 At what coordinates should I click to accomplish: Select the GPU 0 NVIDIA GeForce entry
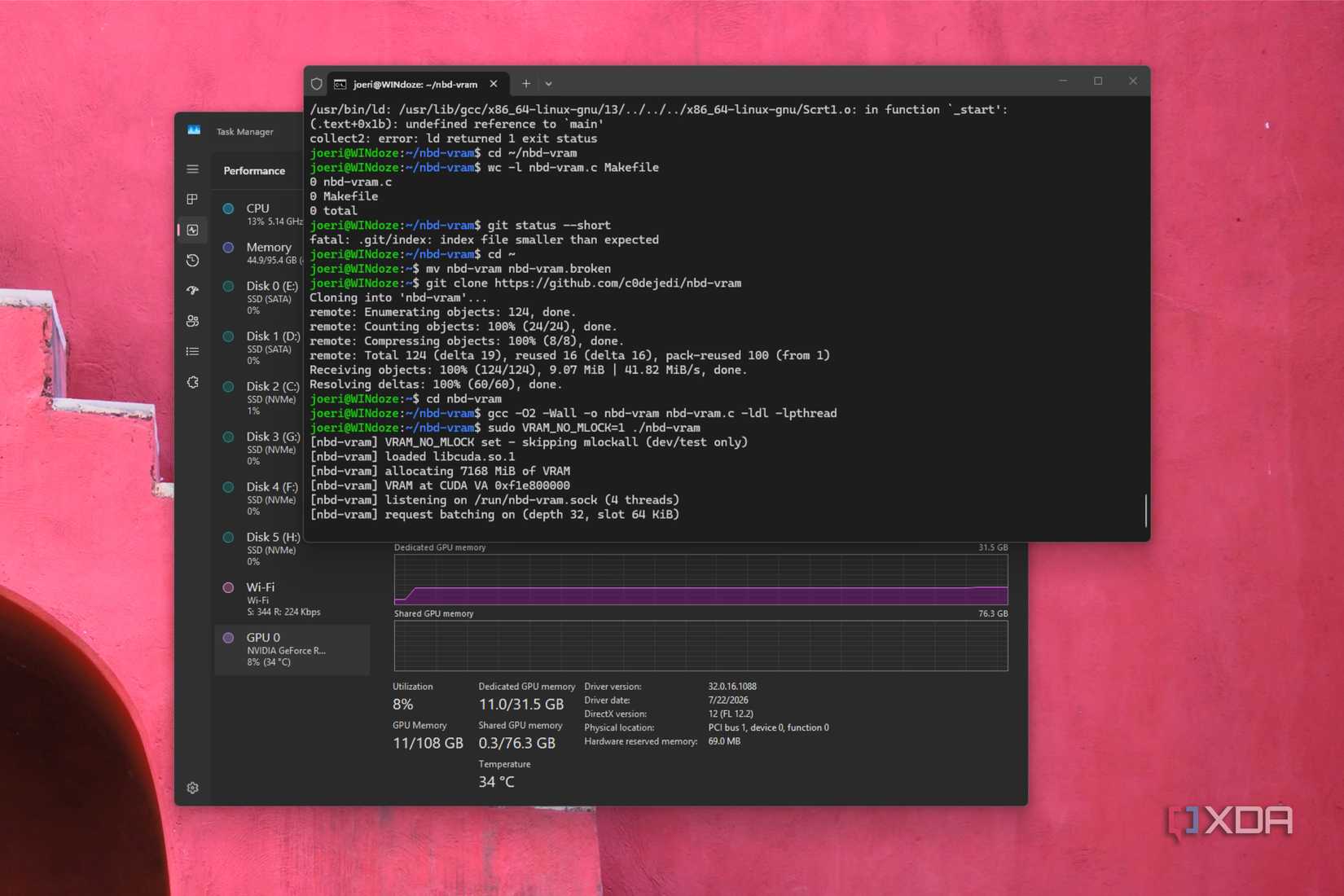click(292, 649)
